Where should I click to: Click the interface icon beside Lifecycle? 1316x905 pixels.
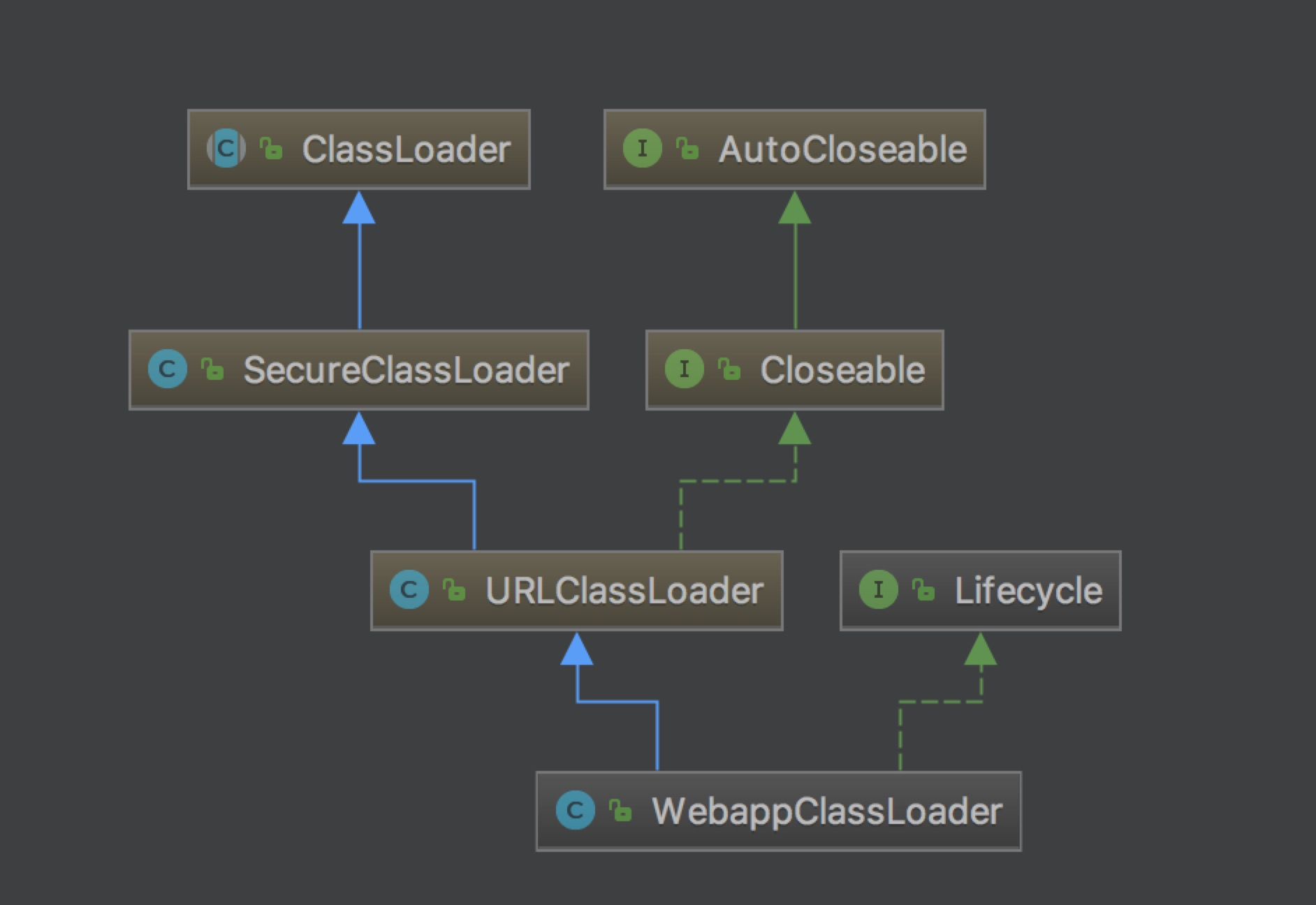878,590
